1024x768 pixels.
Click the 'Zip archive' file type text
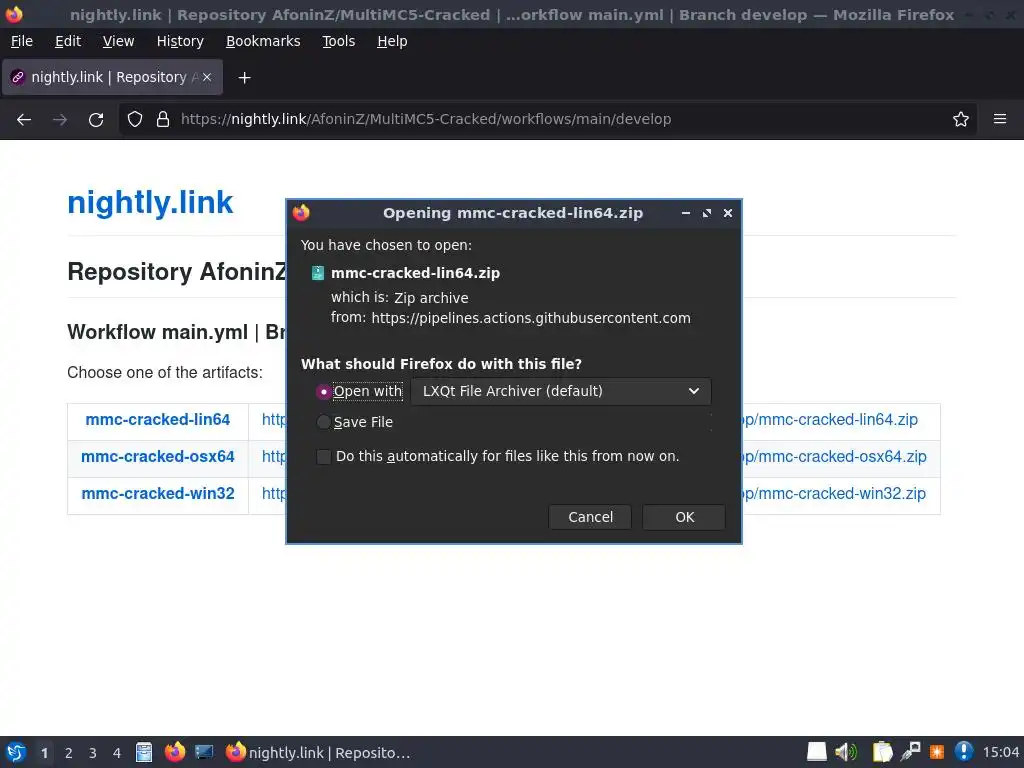point(431,298)
